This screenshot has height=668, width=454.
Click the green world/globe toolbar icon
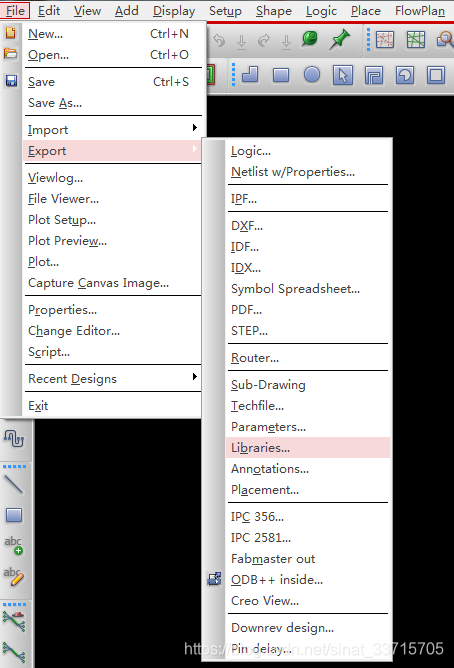coord(310,39)
